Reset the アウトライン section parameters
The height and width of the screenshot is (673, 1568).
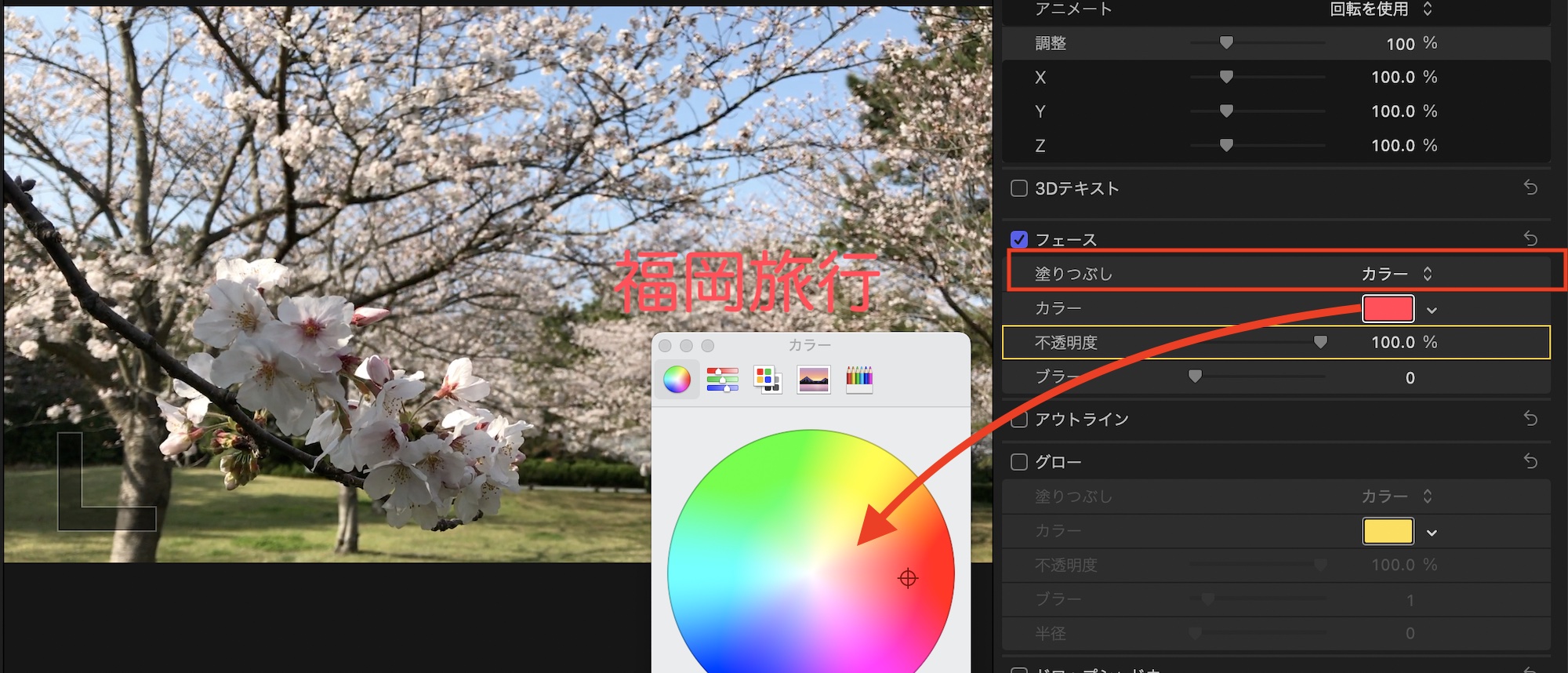point(1530,419)
